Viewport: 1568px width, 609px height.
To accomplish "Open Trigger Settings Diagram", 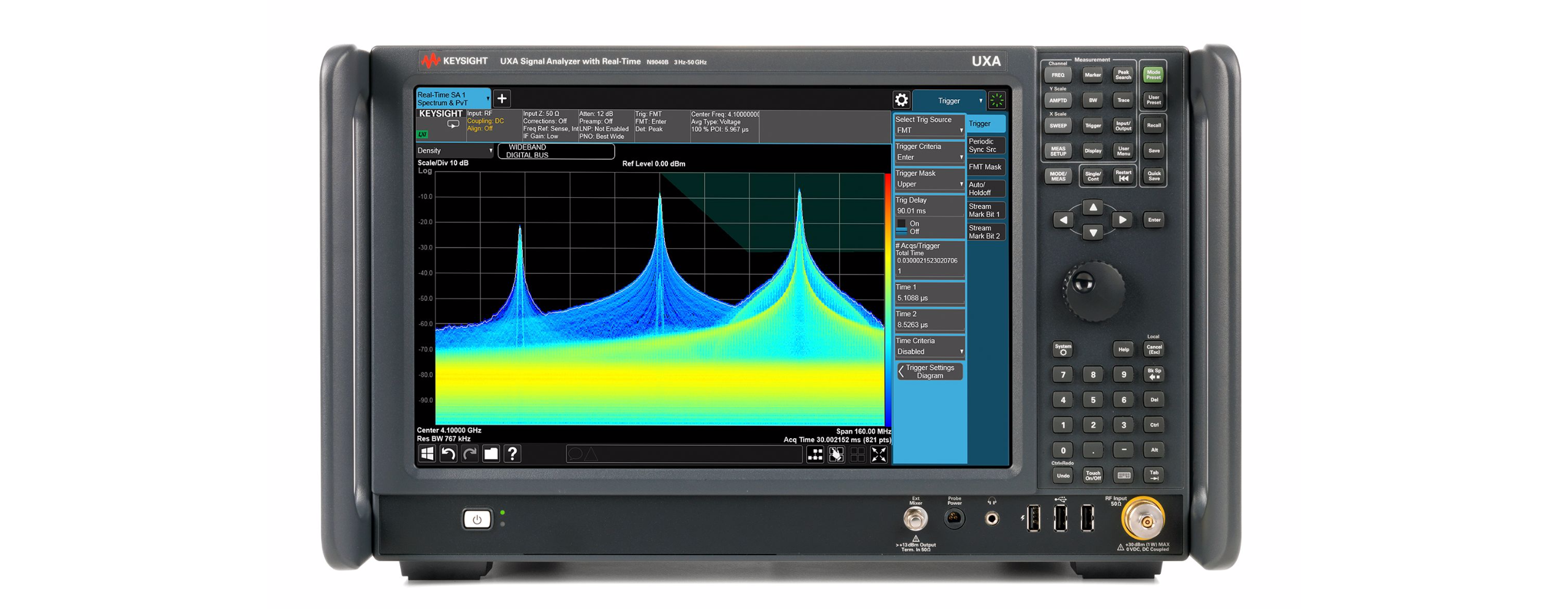I will [929, 372].
